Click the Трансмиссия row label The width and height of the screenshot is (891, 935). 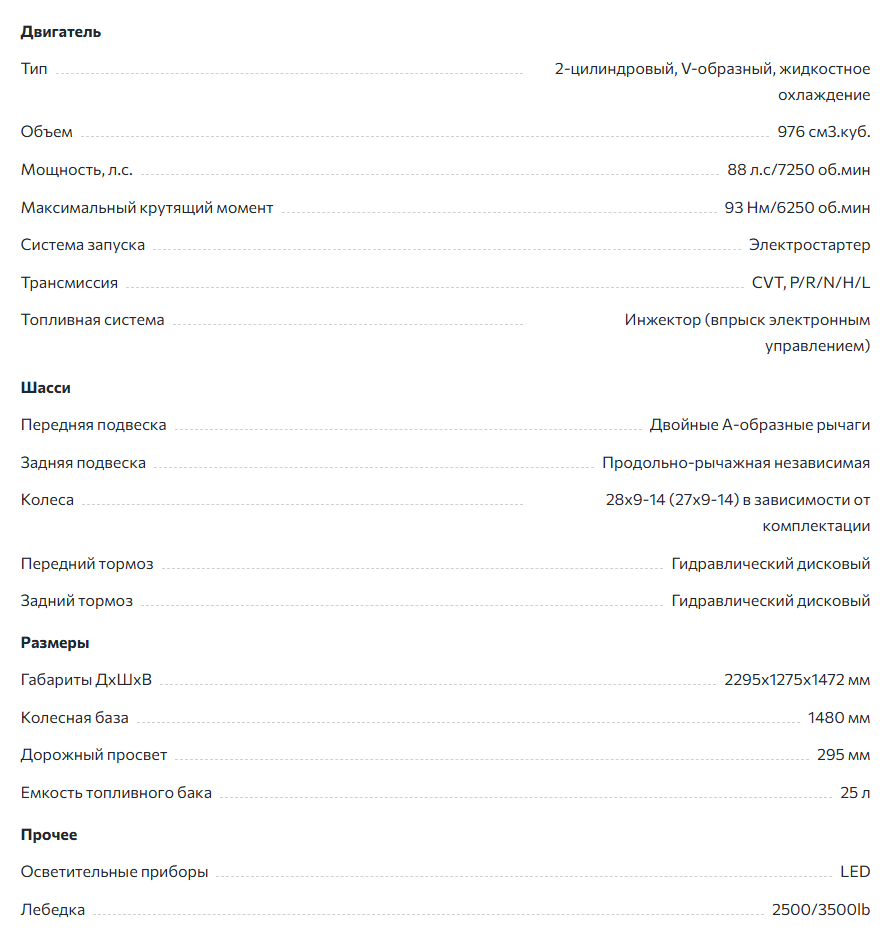[70, 283]
